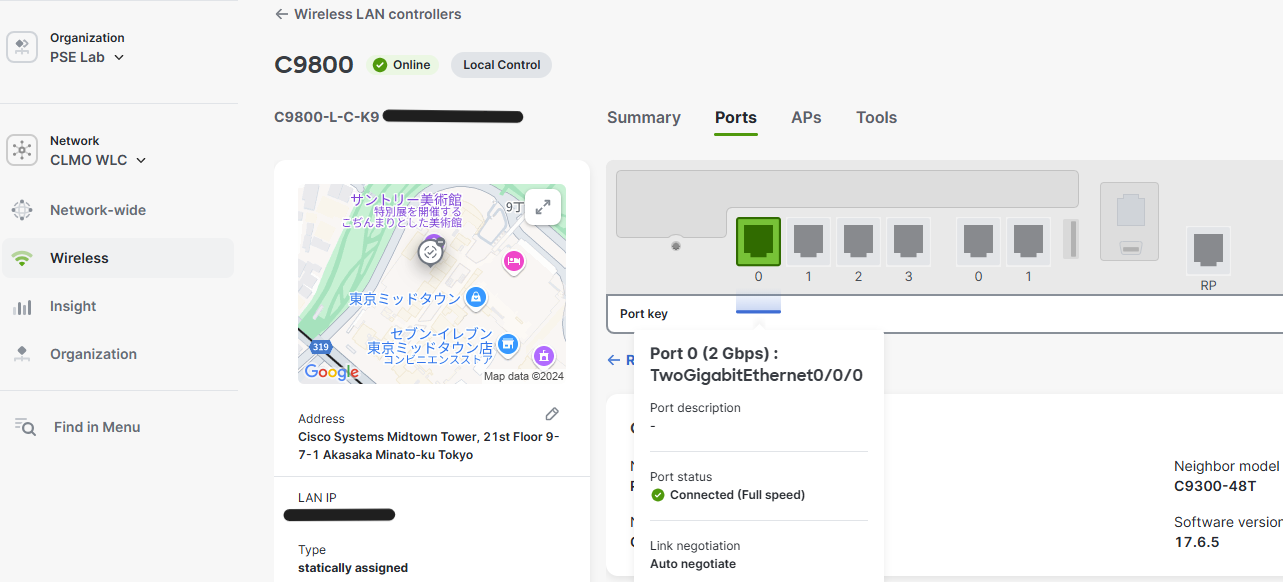
Task: Click the Wireless wifi icon
Action: 22,258
